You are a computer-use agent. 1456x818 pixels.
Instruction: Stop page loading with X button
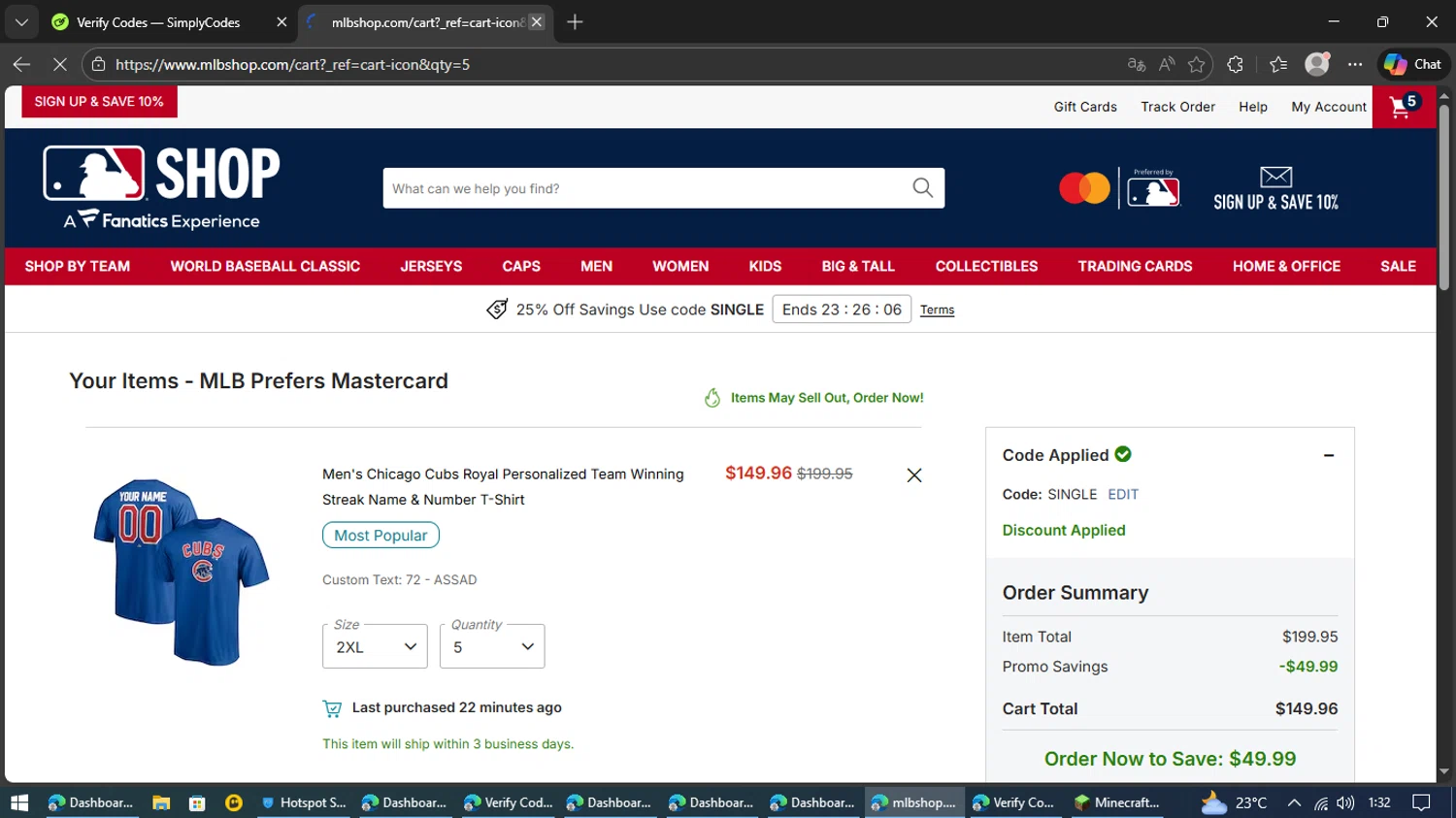[x=59, y=64]
